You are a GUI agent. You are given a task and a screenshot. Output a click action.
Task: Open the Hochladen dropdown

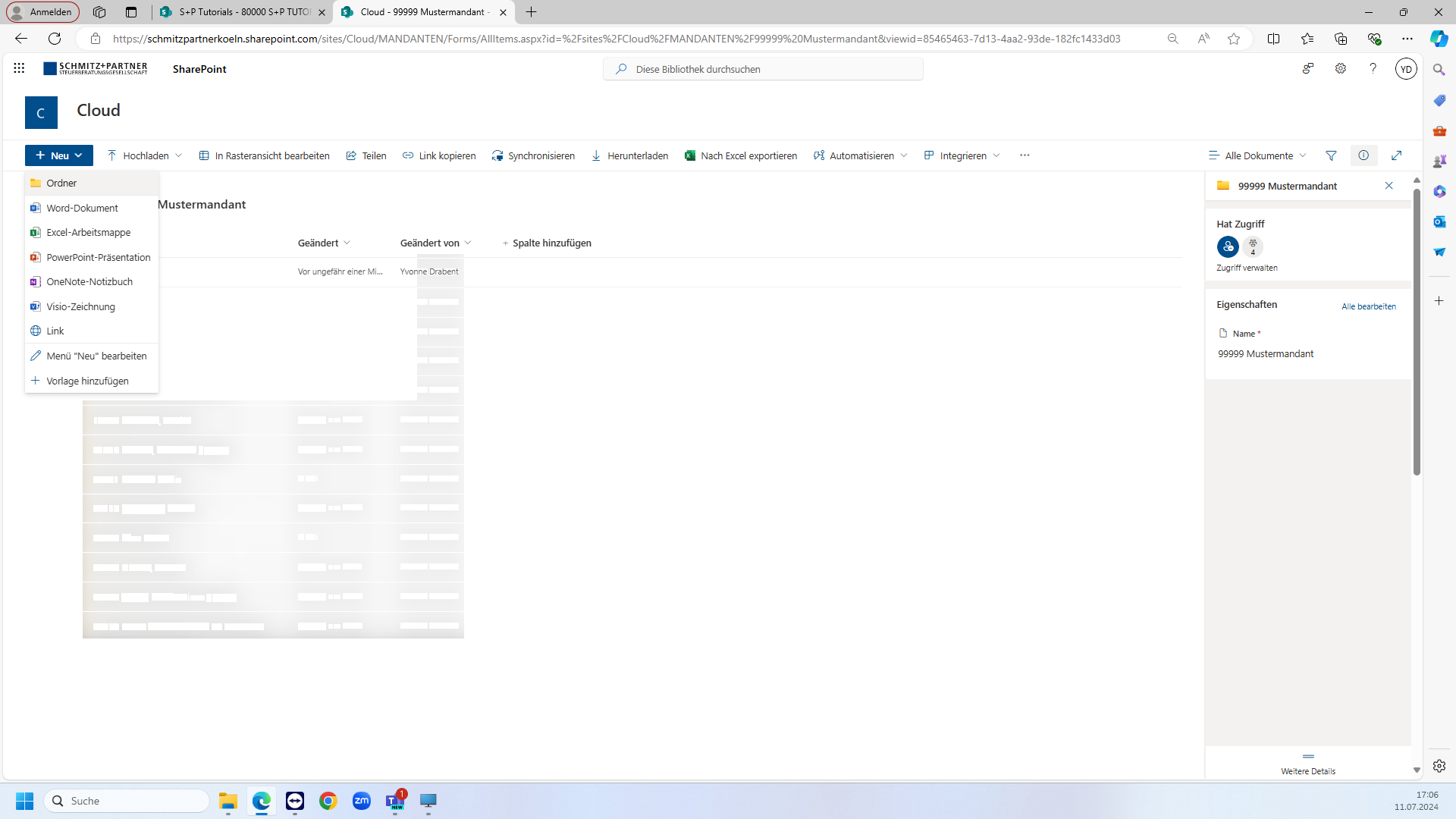tap(145, 155)
